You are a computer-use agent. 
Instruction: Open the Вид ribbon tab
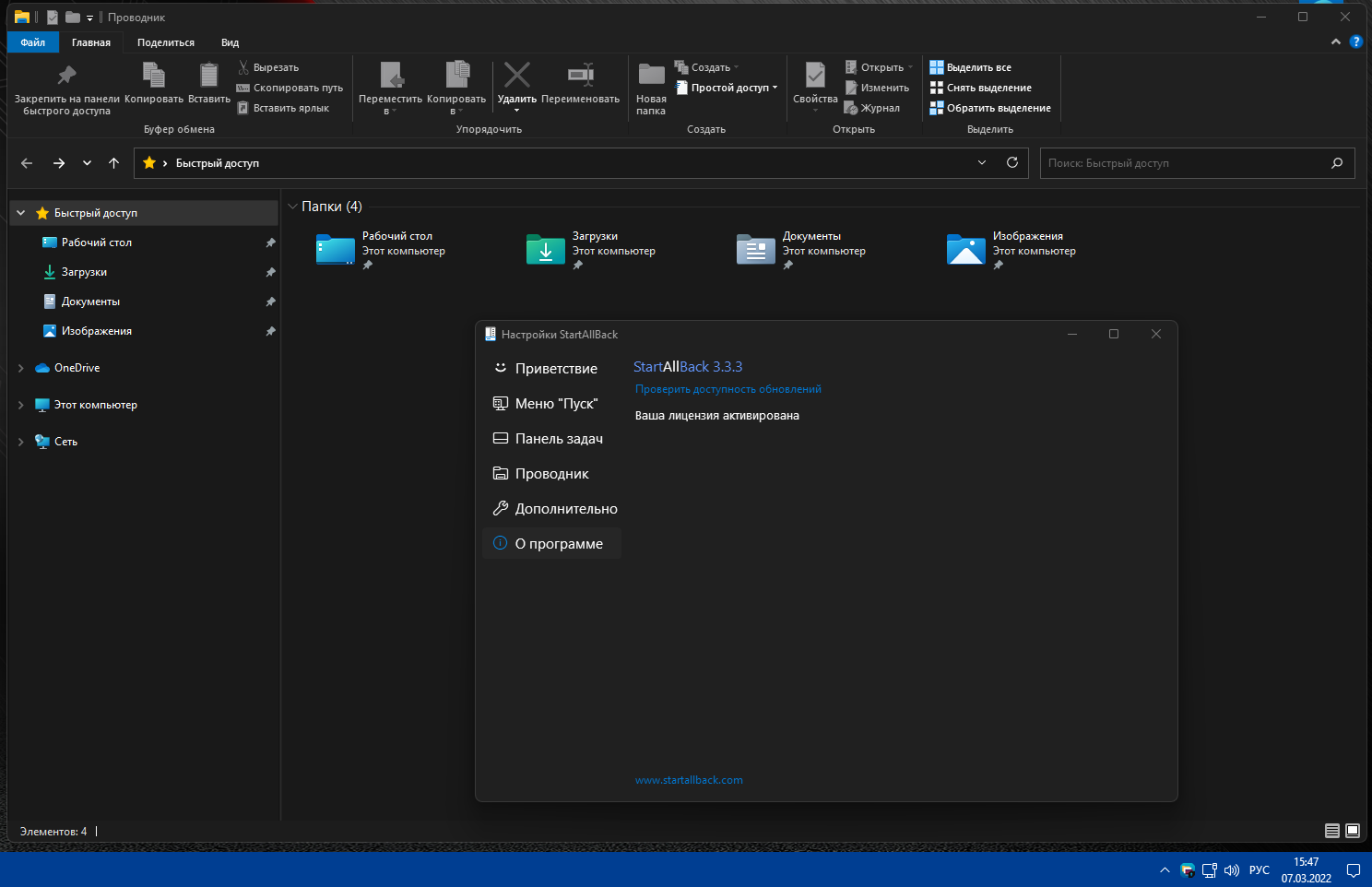click(x=231, y=42)
